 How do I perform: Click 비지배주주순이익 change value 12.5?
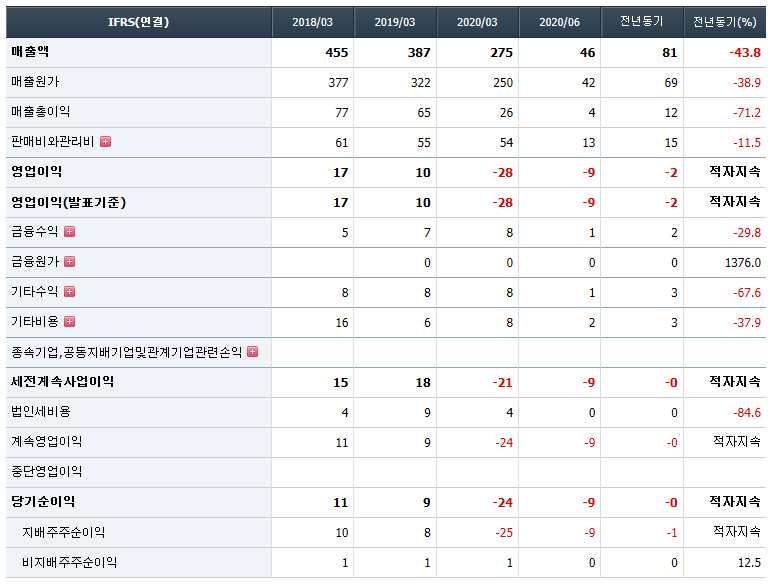pyautogui.click(x=749, y=563)
